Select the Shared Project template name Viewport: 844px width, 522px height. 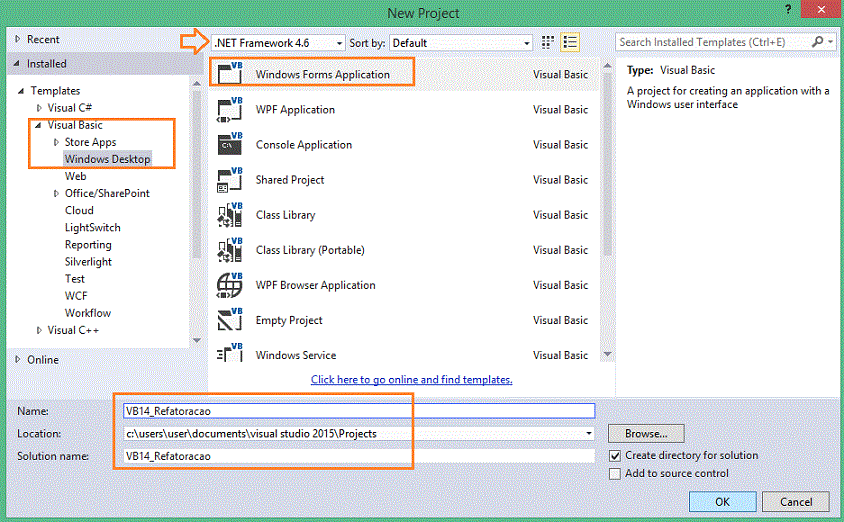[x=290, y=180]
